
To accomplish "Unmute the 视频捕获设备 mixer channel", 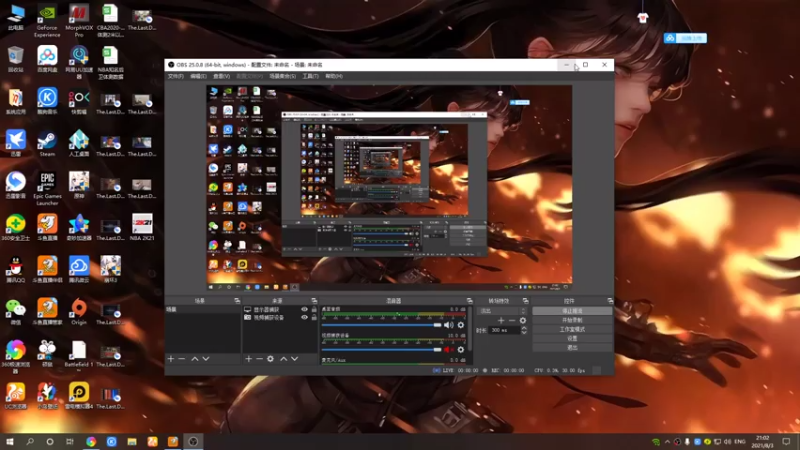I will (x=448, y=349).
